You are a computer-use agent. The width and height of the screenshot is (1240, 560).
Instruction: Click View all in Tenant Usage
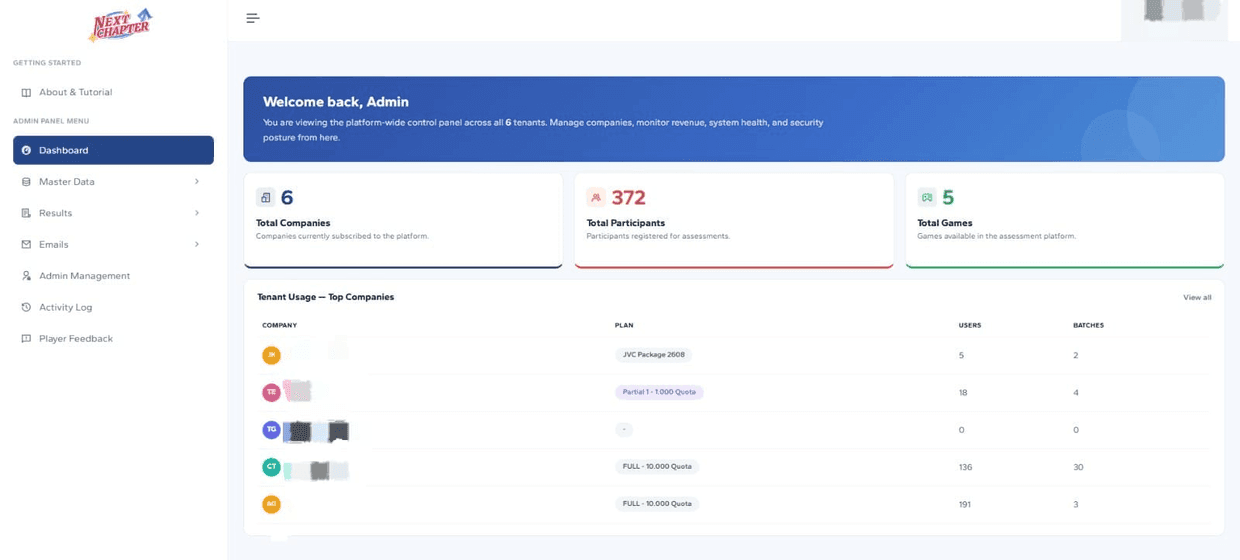point(1197,297)
